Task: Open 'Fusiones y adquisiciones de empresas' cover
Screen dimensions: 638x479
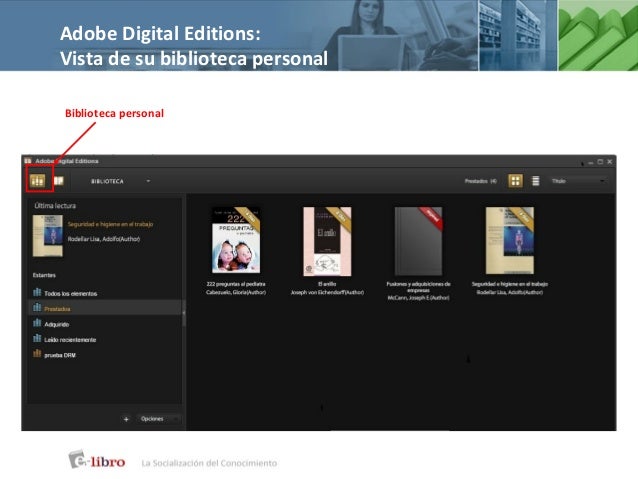Action: [x=419, y=241]
